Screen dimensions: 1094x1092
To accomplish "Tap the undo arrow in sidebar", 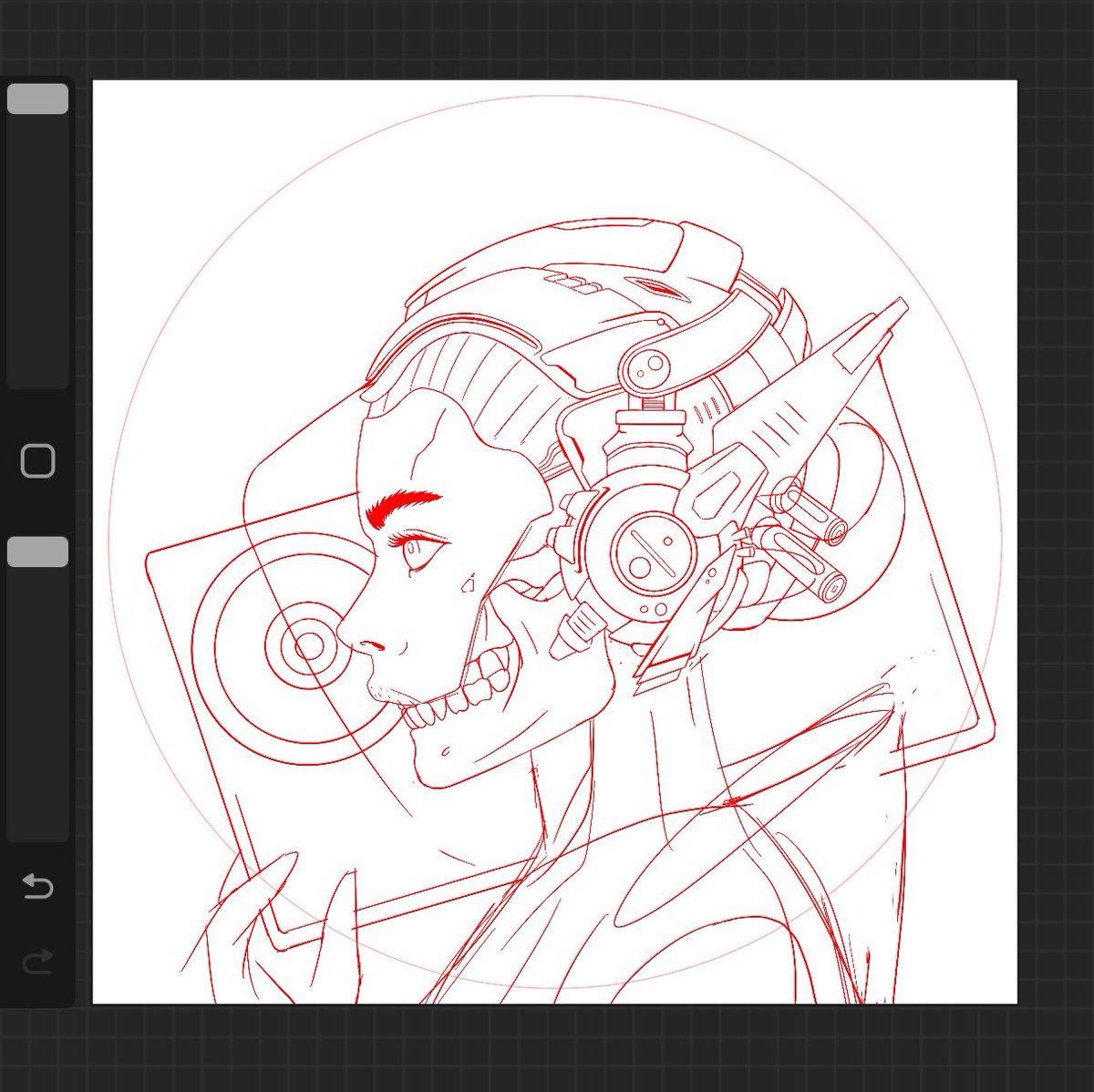I will [37, 885].
